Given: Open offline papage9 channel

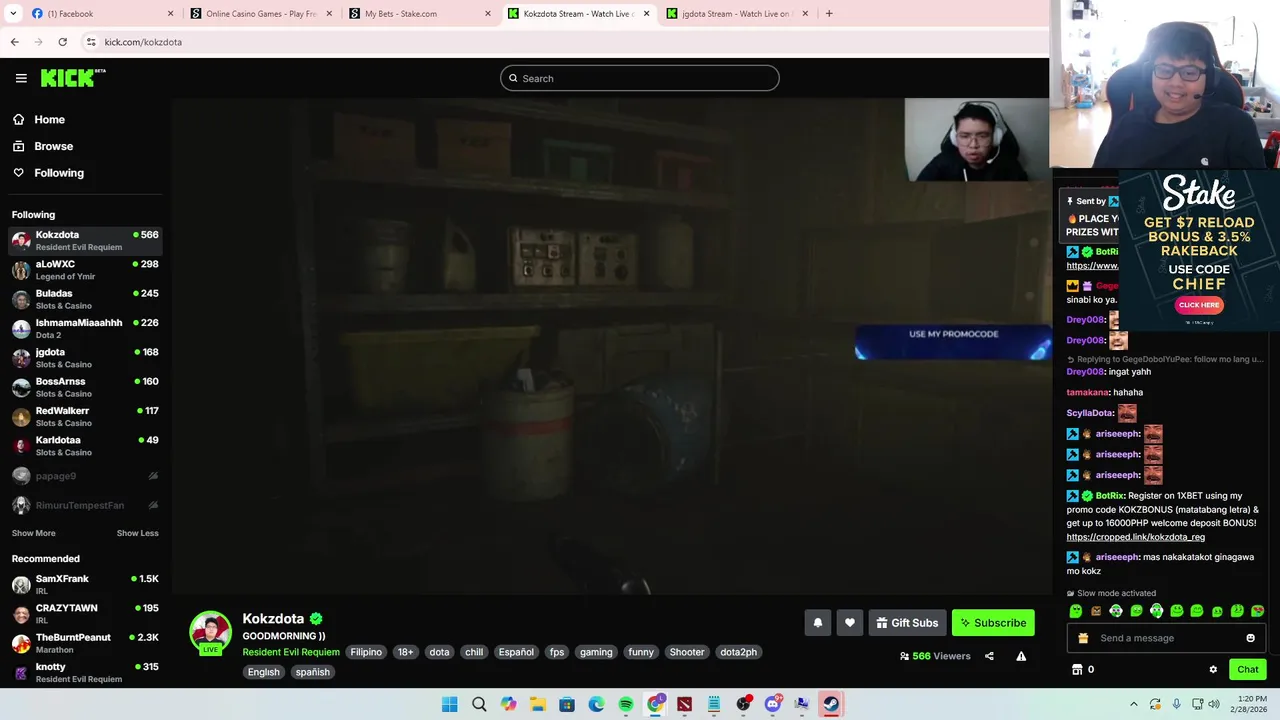Looking at the screenshot, I should click(x=85, y=476).
